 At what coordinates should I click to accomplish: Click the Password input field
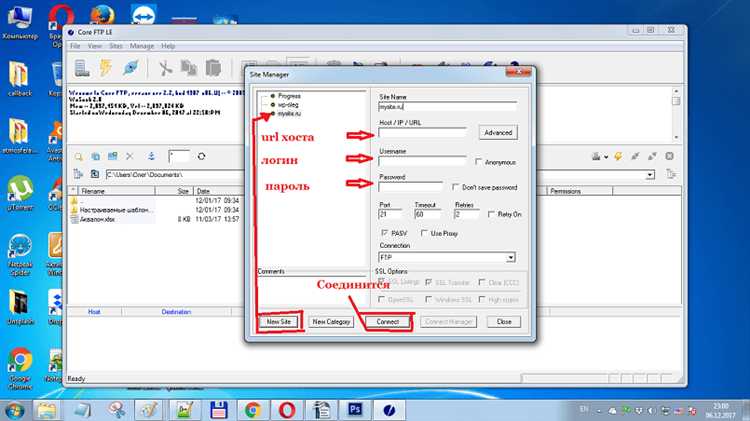[411, 187]
